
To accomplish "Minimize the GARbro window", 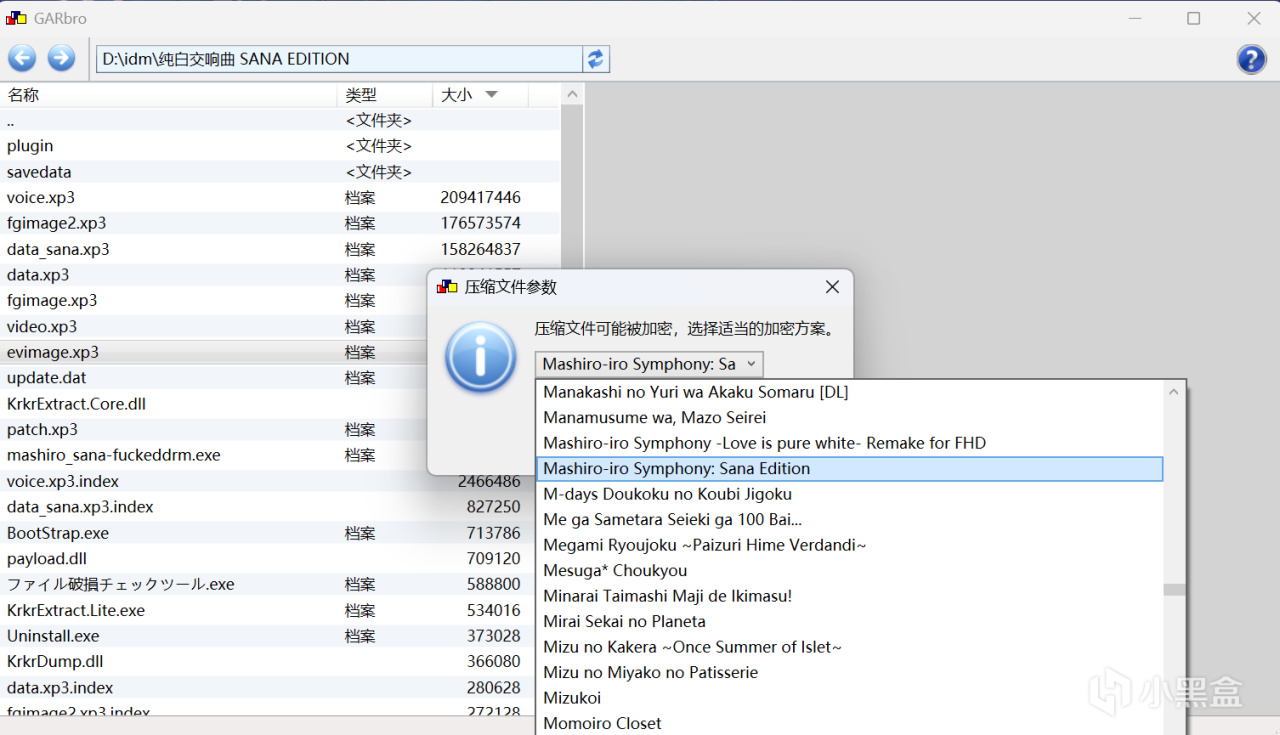I will click(x=1134, y=18).
